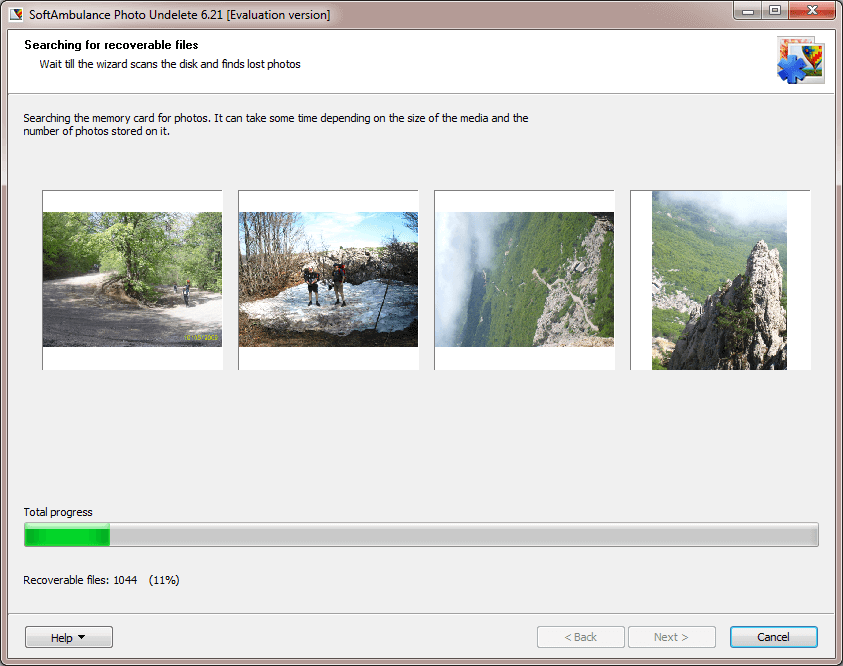Click 'Wait till the wizard scans' subtitle

170,64
